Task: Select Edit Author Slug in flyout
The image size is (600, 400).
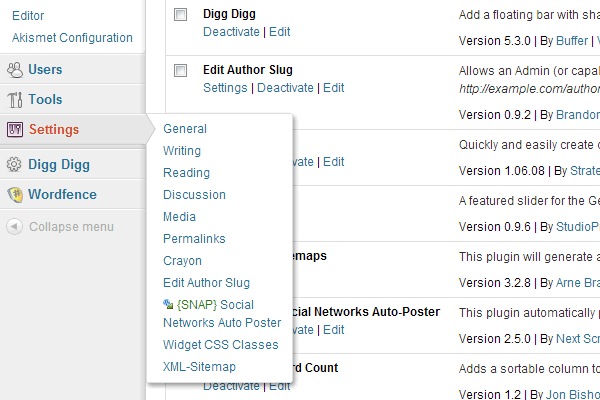Action: pyautogui.click(x=206, y=283)
